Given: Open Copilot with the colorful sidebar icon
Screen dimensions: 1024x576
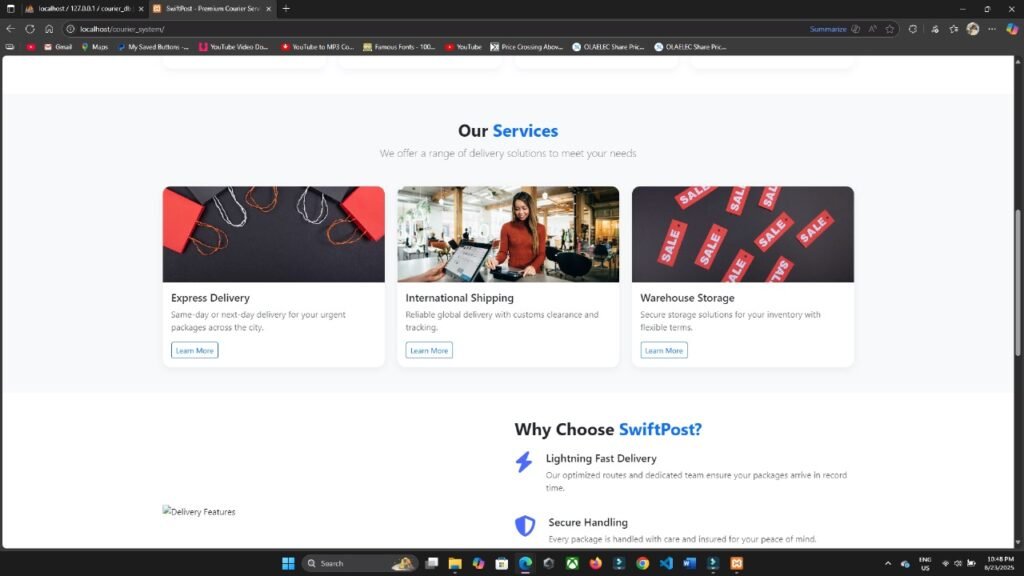Looking at the screenshot, I should coord(1012,30).
